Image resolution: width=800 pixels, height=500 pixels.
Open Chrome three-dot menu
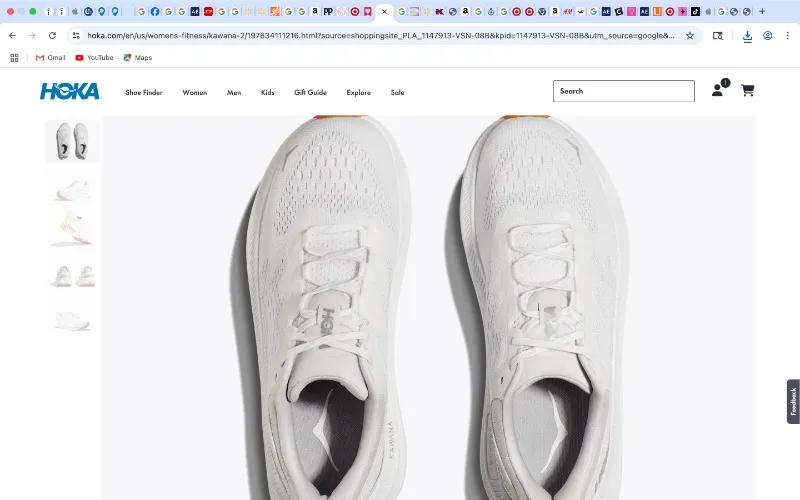[x=787, y=36]
